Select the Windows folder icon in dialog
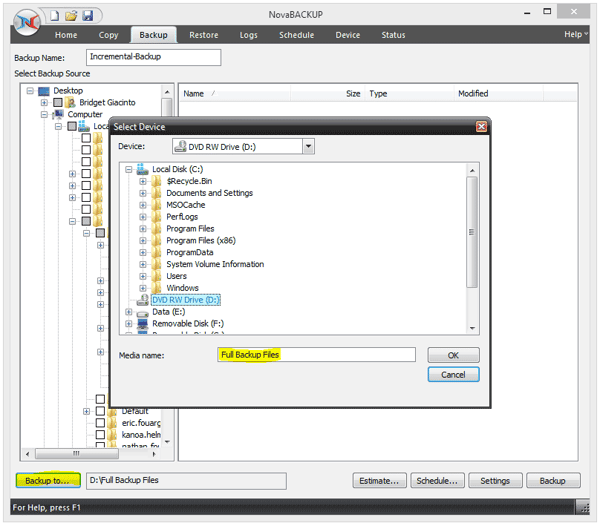 point(157,288)
